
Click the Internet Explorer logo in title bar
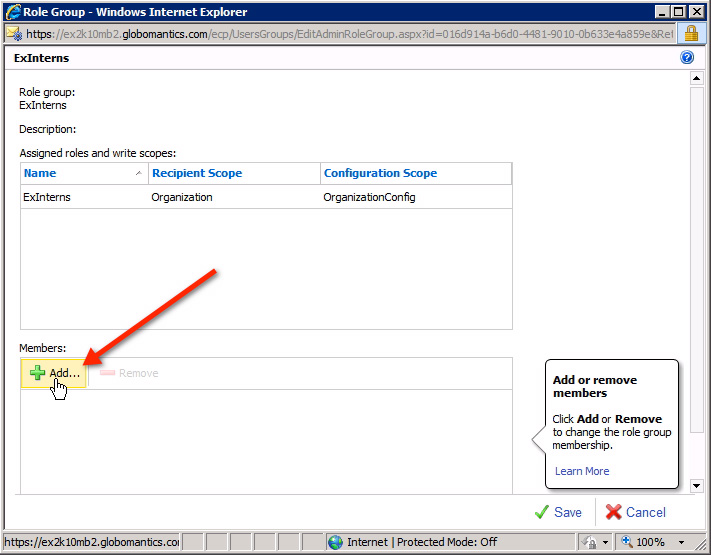pos(13,12)
